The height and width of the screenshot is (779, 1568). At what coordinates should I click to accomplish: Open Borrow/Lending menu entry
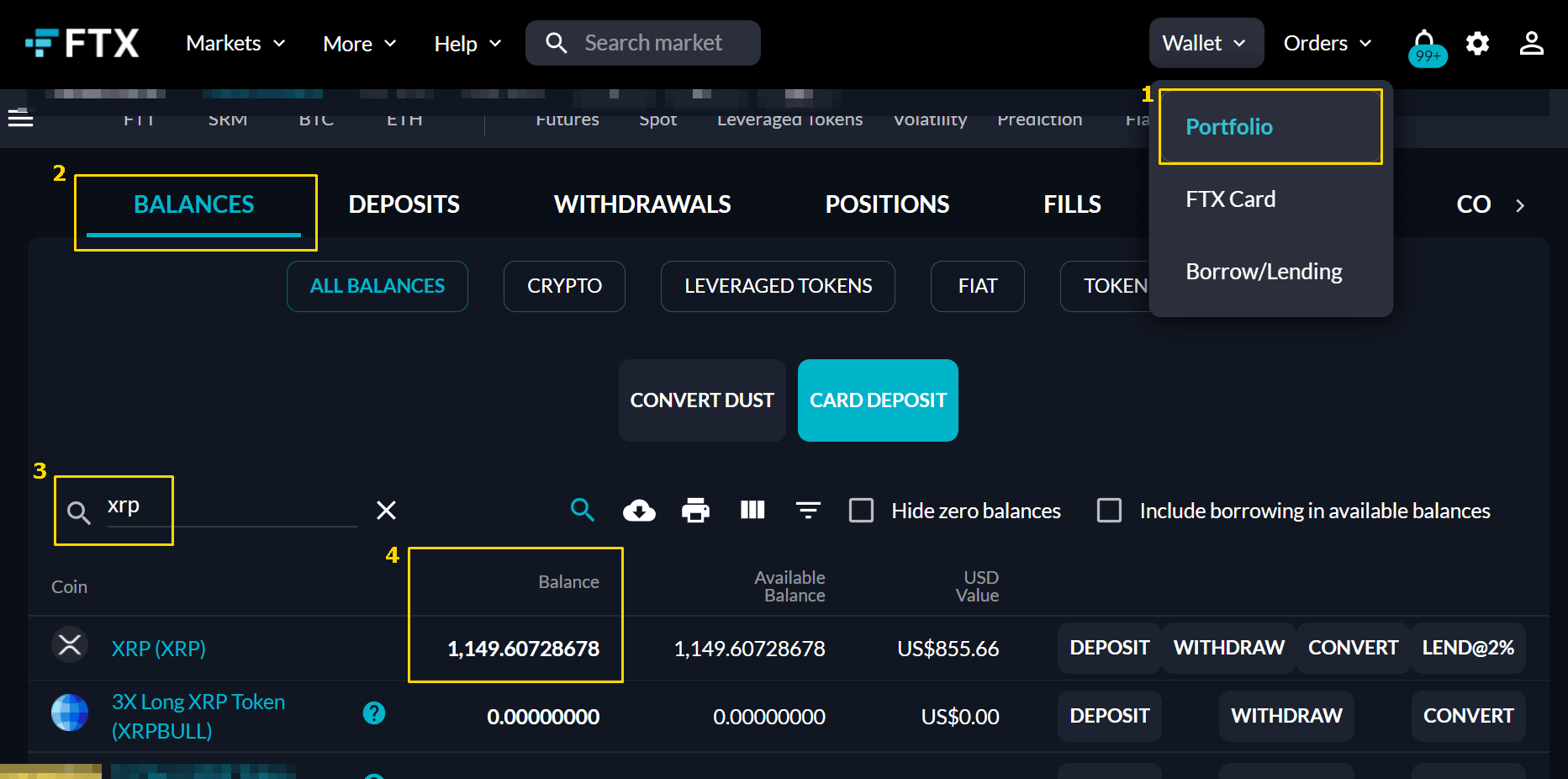[1270, 272]
